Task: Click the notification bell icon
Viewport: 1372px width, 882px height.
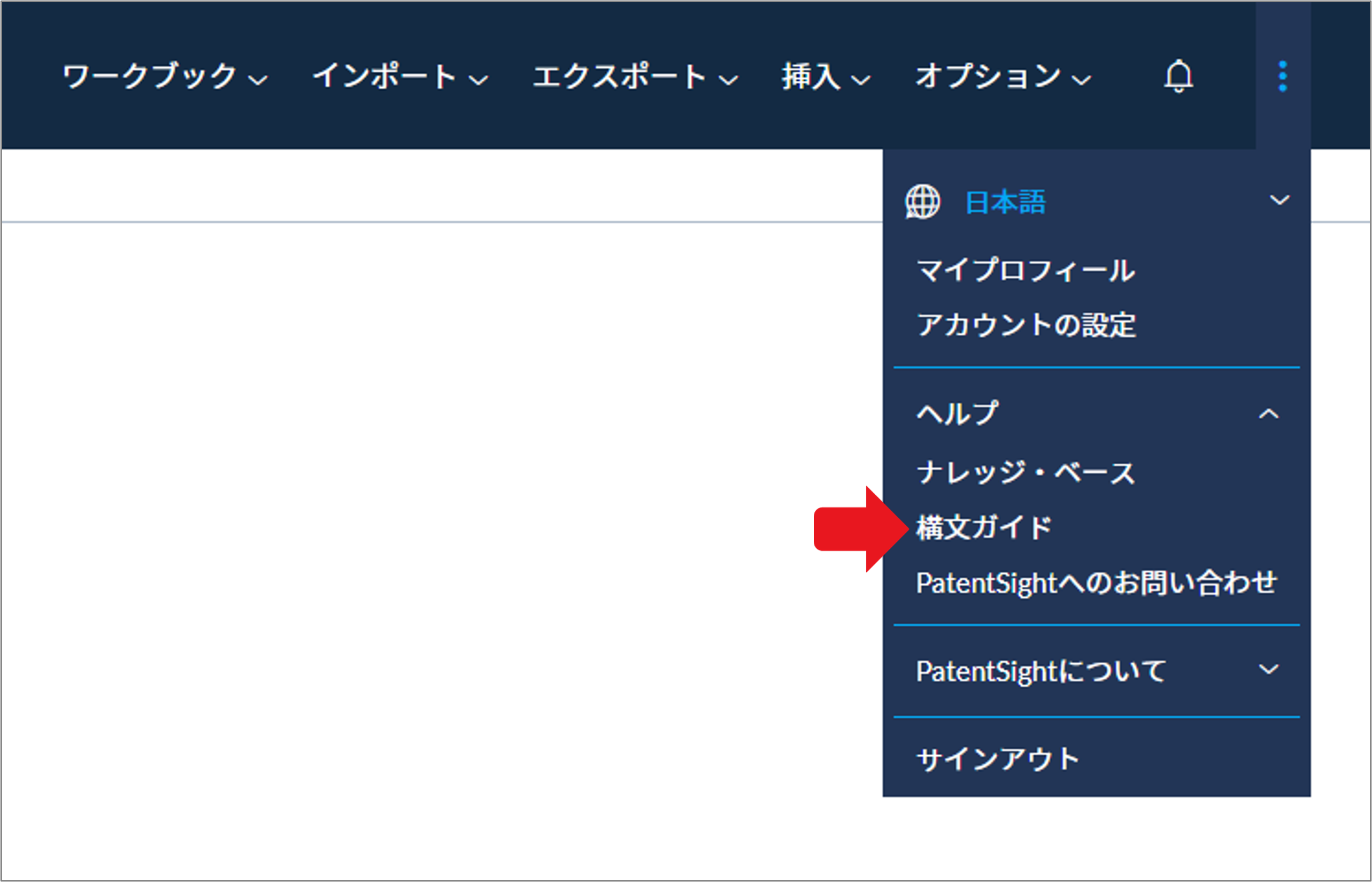Action: (1178, 76)
